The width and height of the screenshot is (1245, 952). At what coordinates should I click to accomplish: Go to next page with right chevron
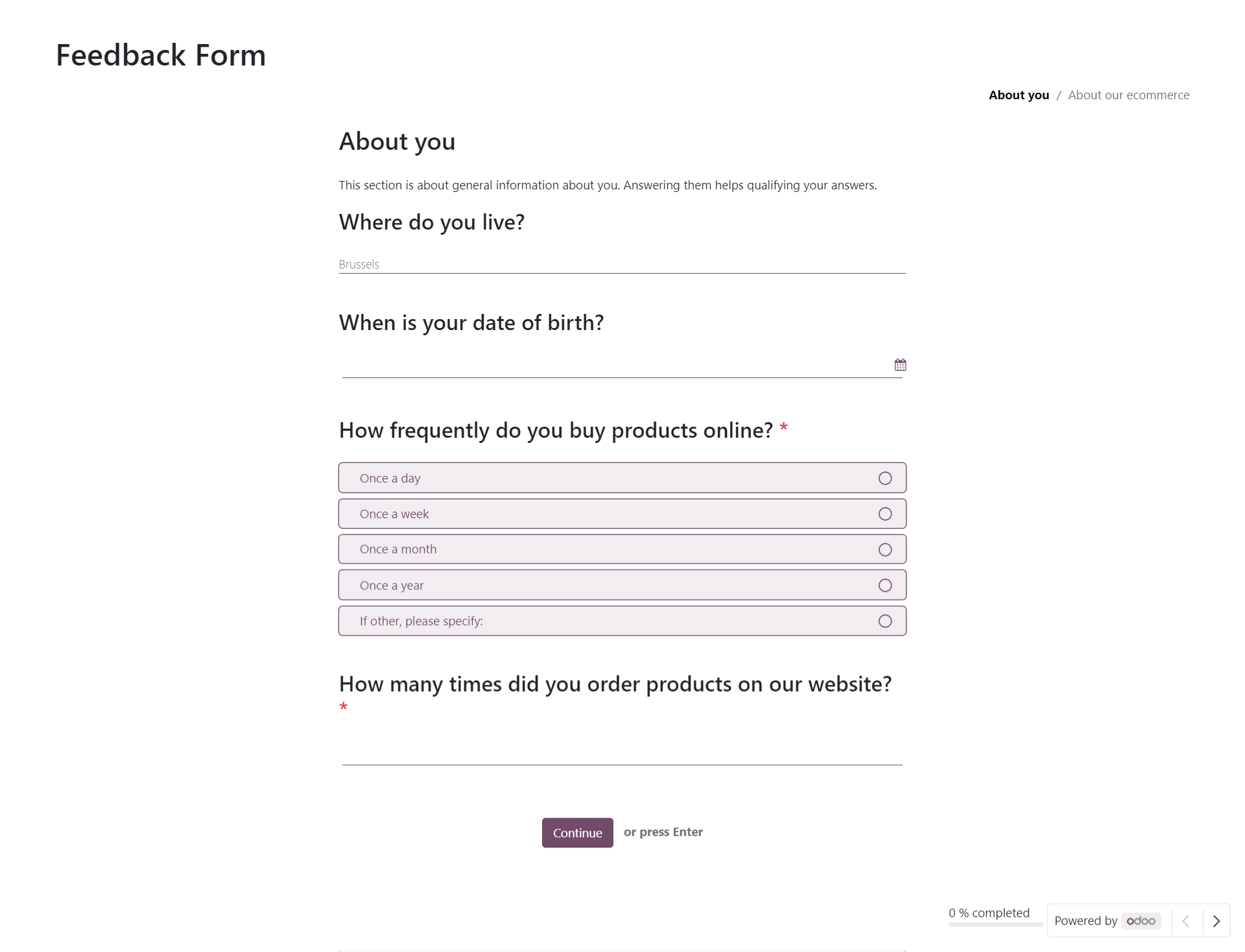click(1216, 921)
